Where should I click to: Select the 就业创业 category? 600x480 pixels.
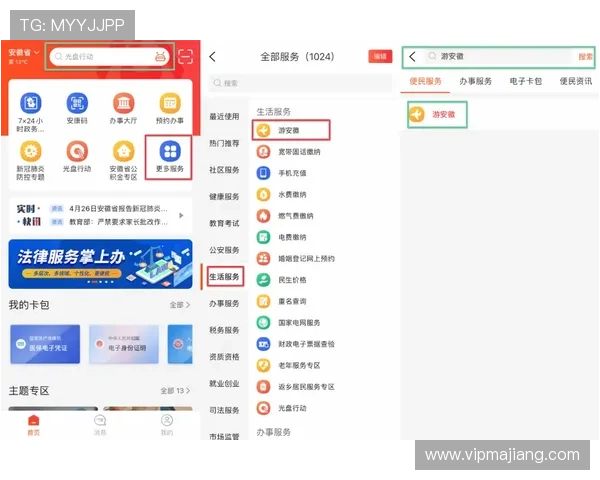pyautogui.click(x=224, y=384)
